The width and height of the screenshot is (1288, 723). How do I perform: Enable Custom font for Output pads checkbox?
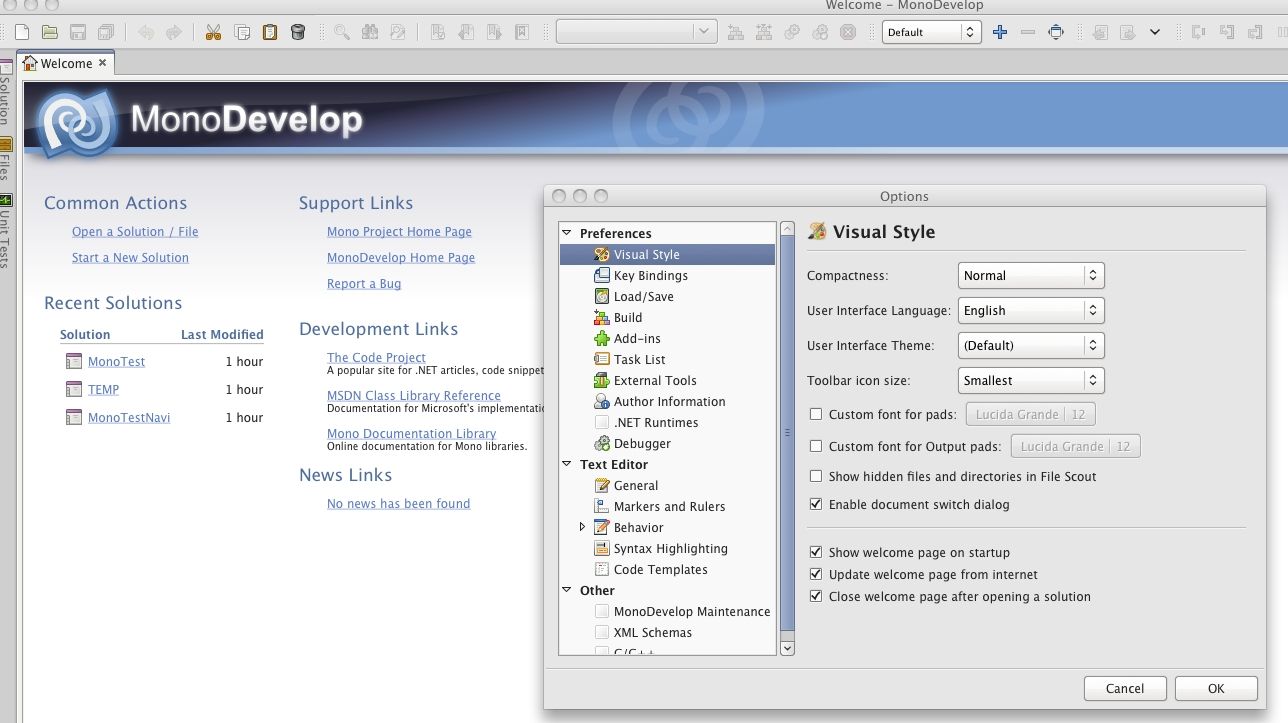816,446
